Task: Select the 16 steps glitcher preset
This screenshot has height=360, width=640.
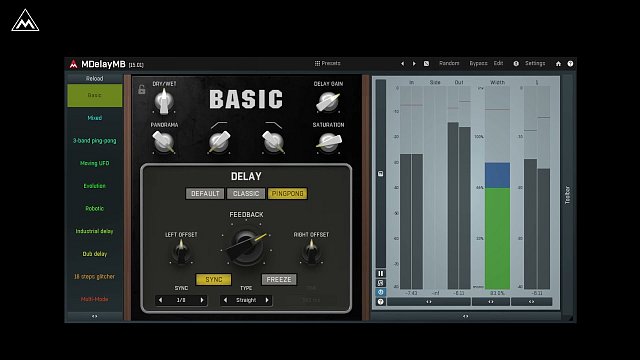Action: [95, 277]
